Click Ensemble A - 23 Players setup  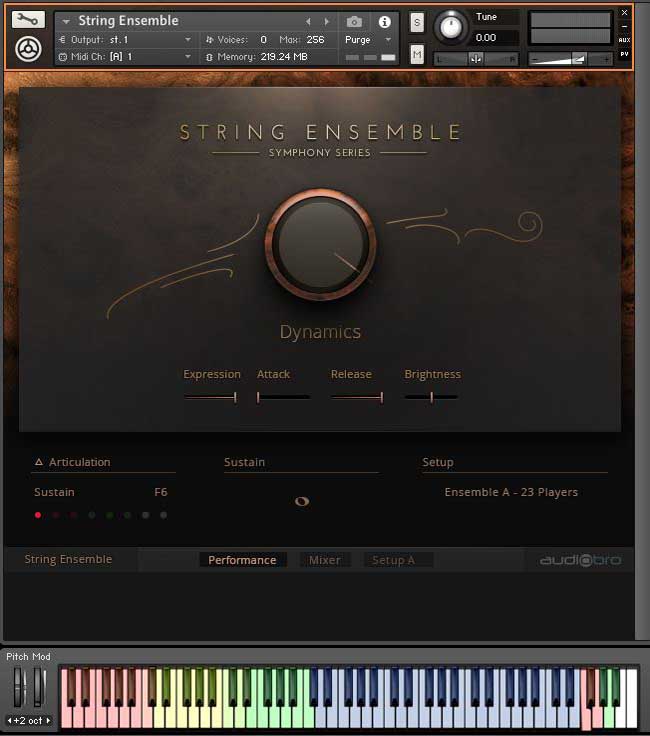pos(511,492)
